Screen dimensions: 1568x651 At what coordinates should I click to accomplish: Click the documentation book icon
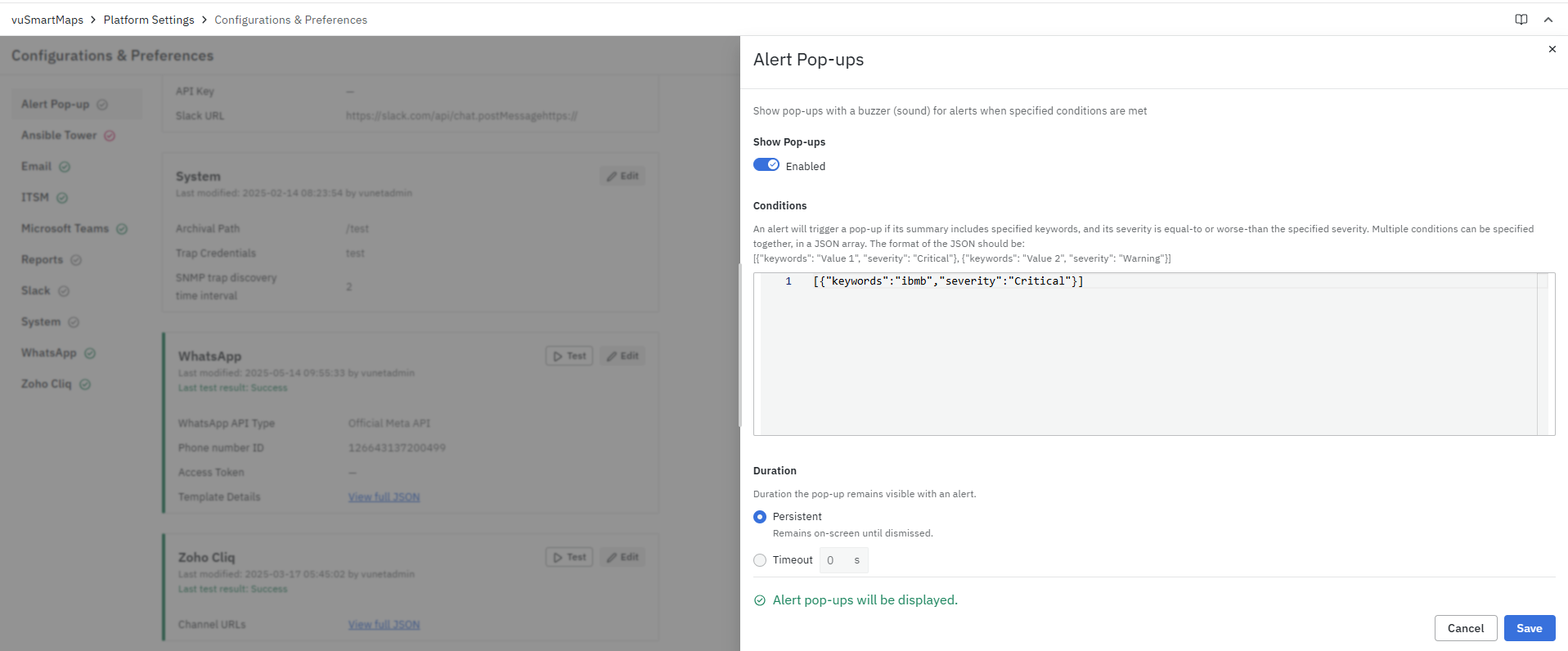pyautogui.click(x=1521, y=20)
